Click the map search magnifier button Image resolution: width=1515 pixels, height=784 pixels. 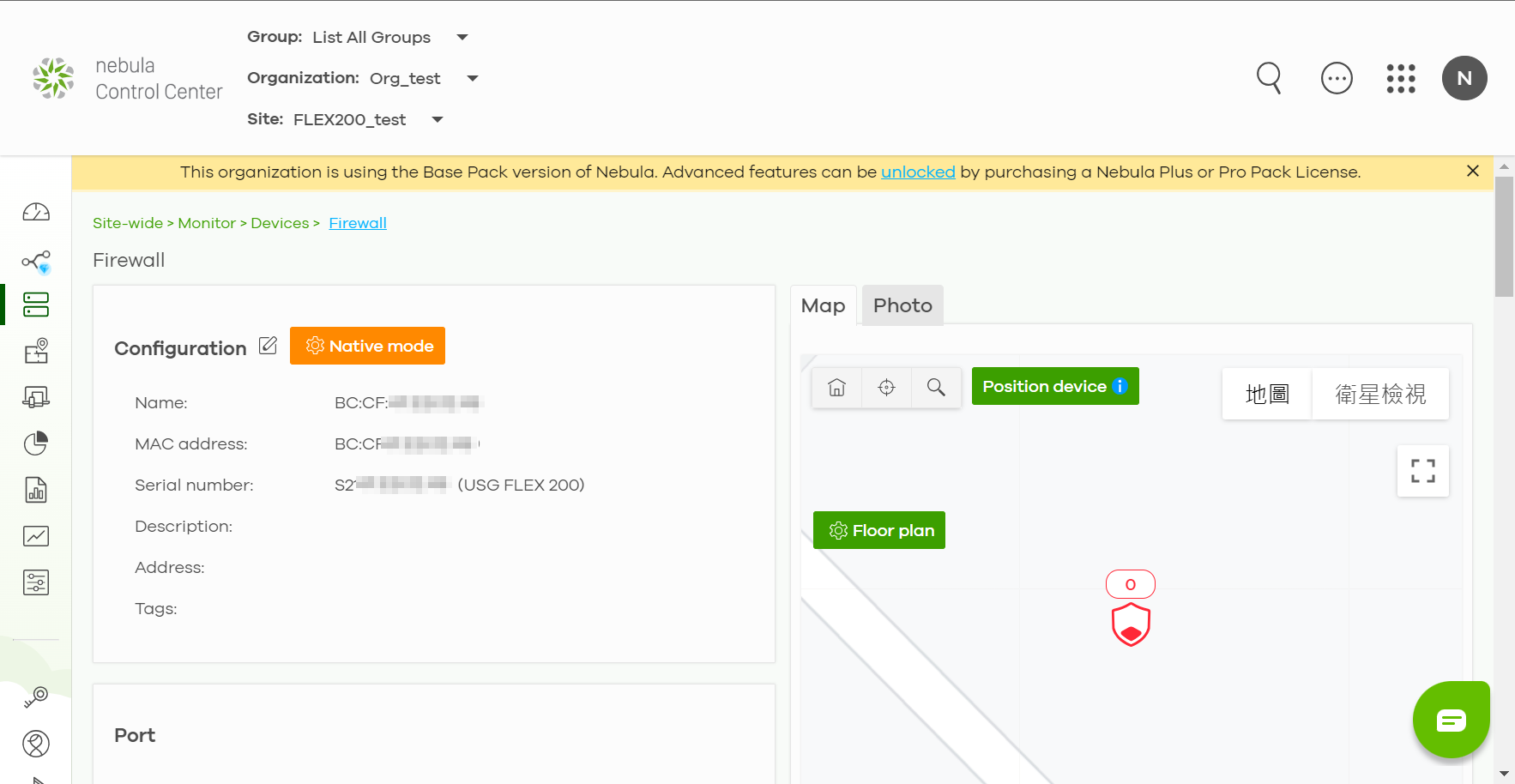click(936, 388)
